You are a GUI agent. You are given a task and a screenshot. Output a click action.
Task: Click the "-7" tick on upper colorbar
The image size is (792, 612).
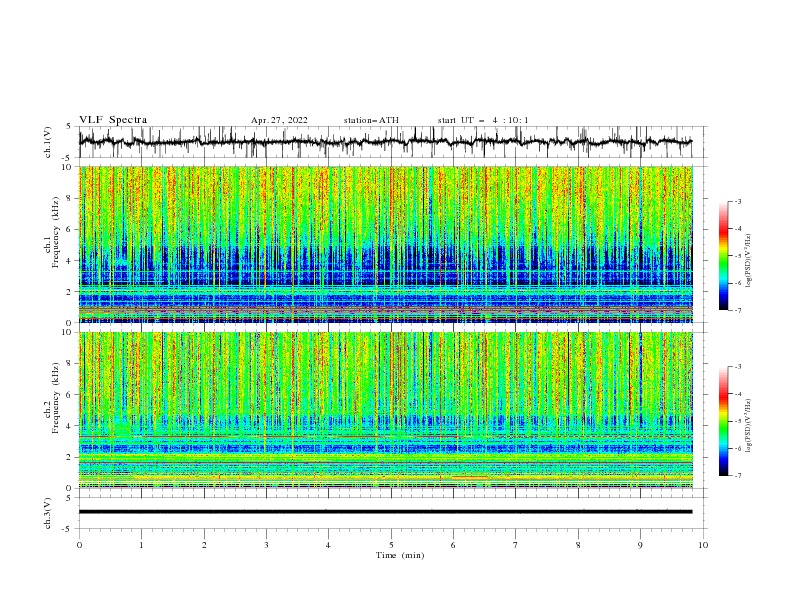(x=738, y=310)
